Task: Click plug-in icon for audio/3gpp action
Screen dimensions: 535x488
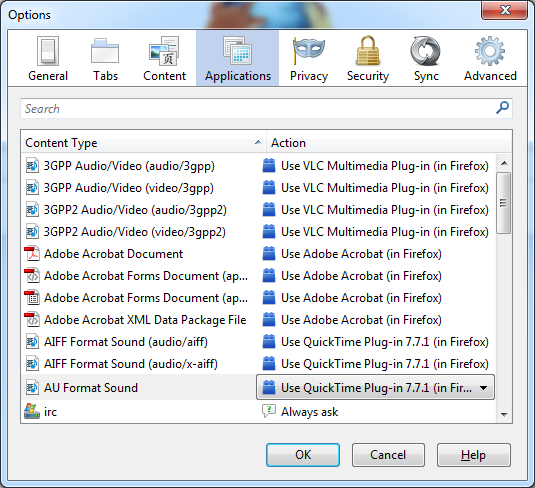Action: 269,166
